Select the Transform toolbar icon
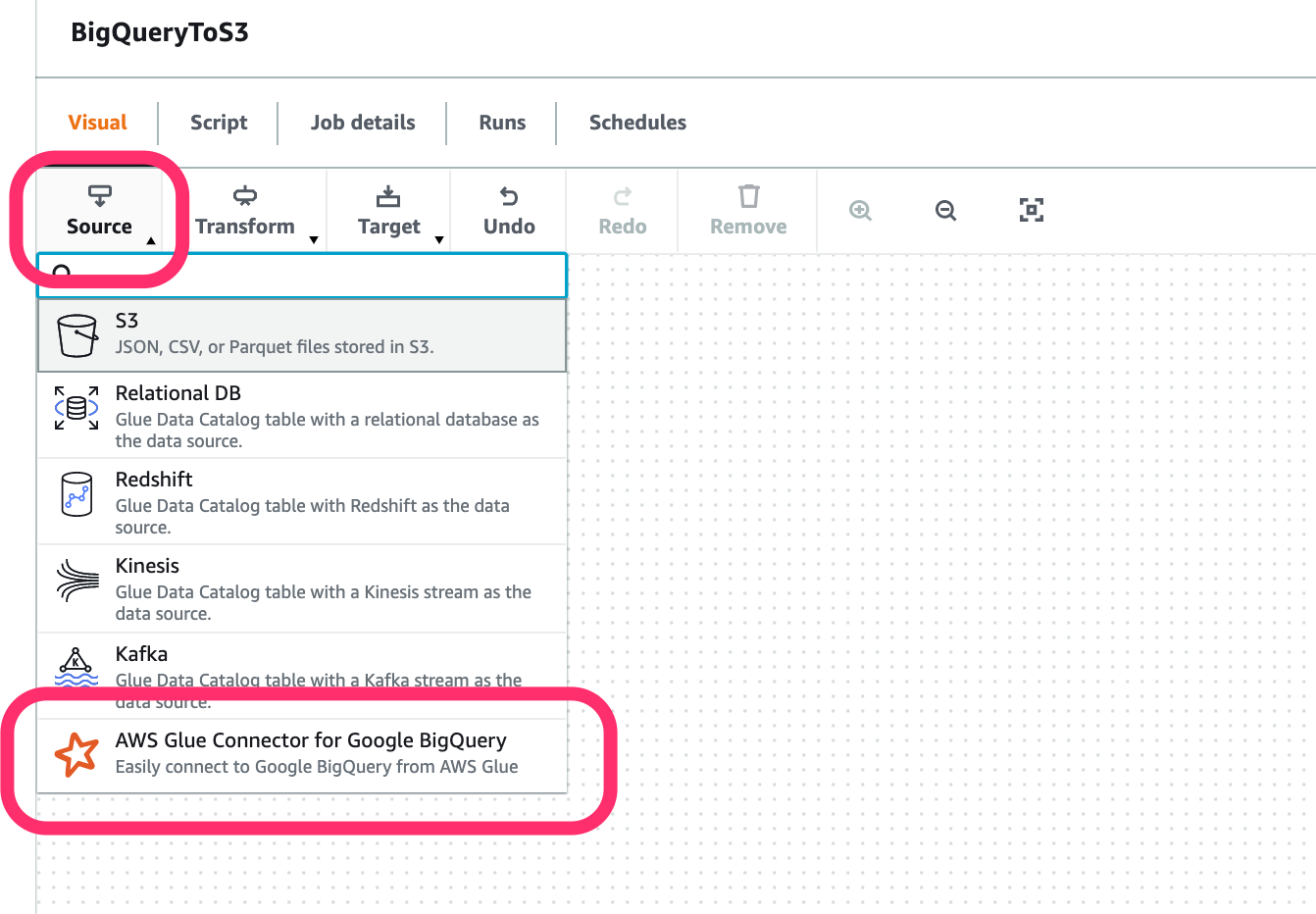This screenshot has height=914, width=1316. tap(244, 195)
